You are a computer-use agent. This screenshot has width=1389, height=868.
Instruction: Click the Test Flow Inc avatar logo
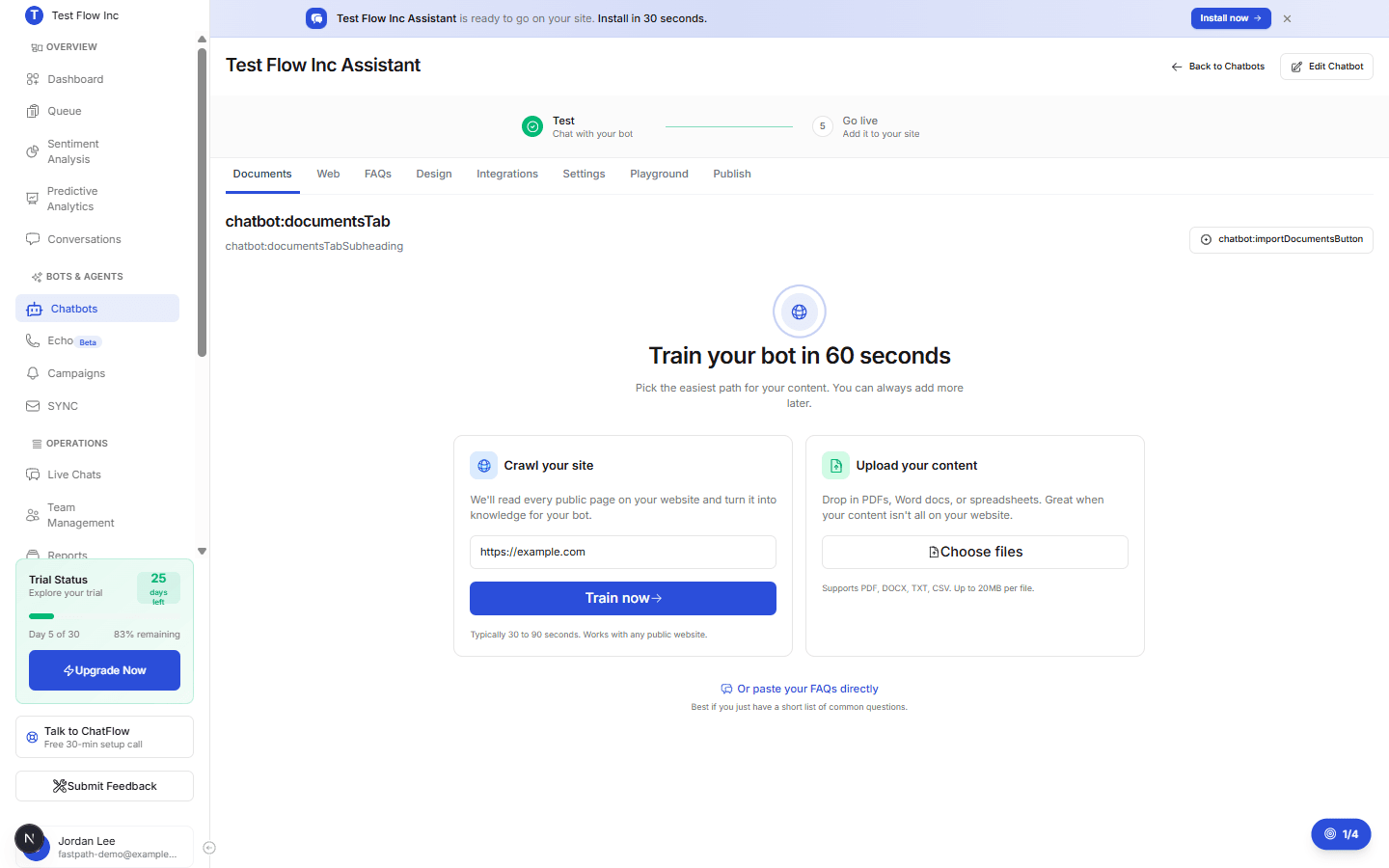34,14
